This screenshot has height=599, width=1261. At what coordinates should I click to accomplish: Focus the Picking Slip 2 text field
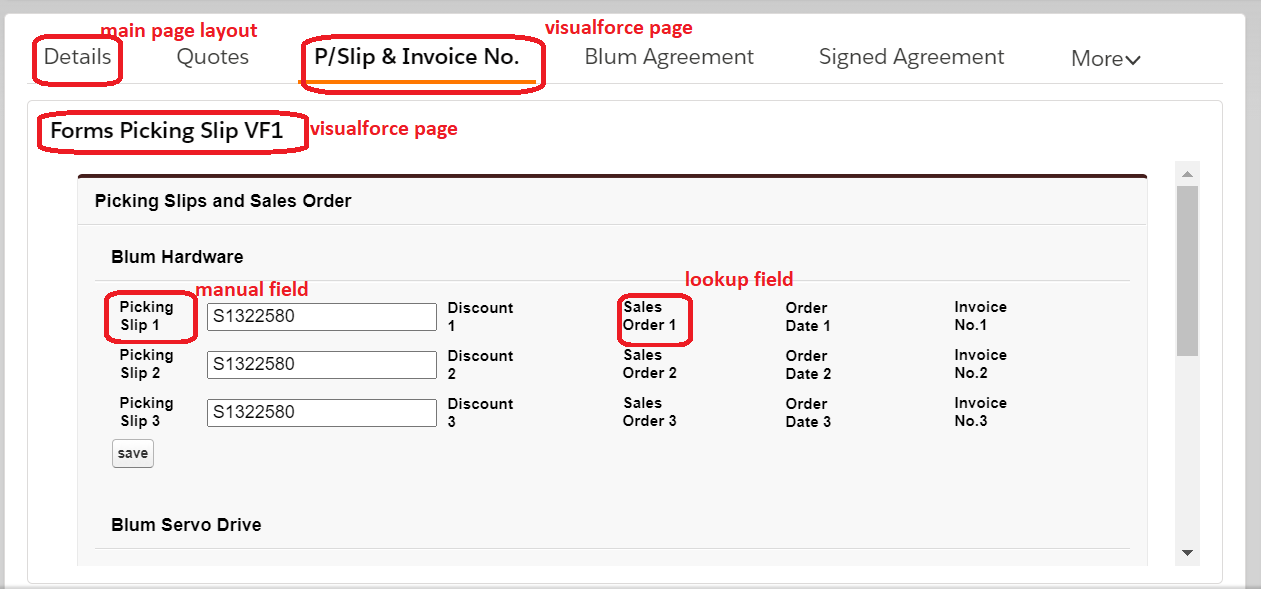point(322,365)
